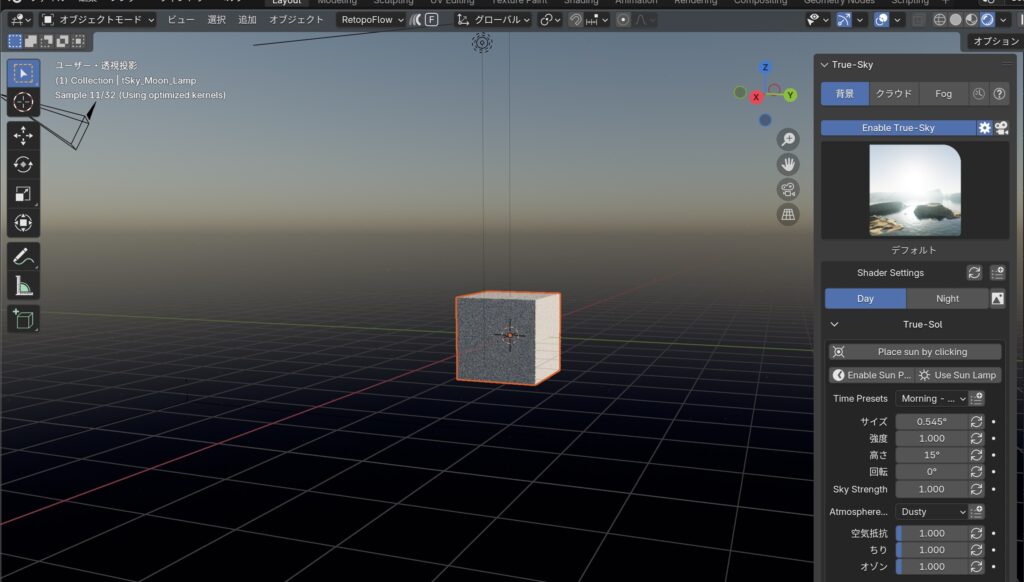
Task: Open the RetopoFlow dropdown
Action: tap(372, 20)
